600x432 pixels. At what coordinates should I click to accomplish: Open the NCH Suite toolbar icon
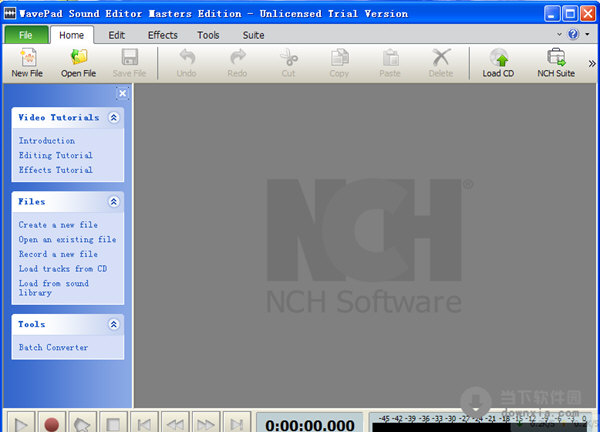pos(556,57)
